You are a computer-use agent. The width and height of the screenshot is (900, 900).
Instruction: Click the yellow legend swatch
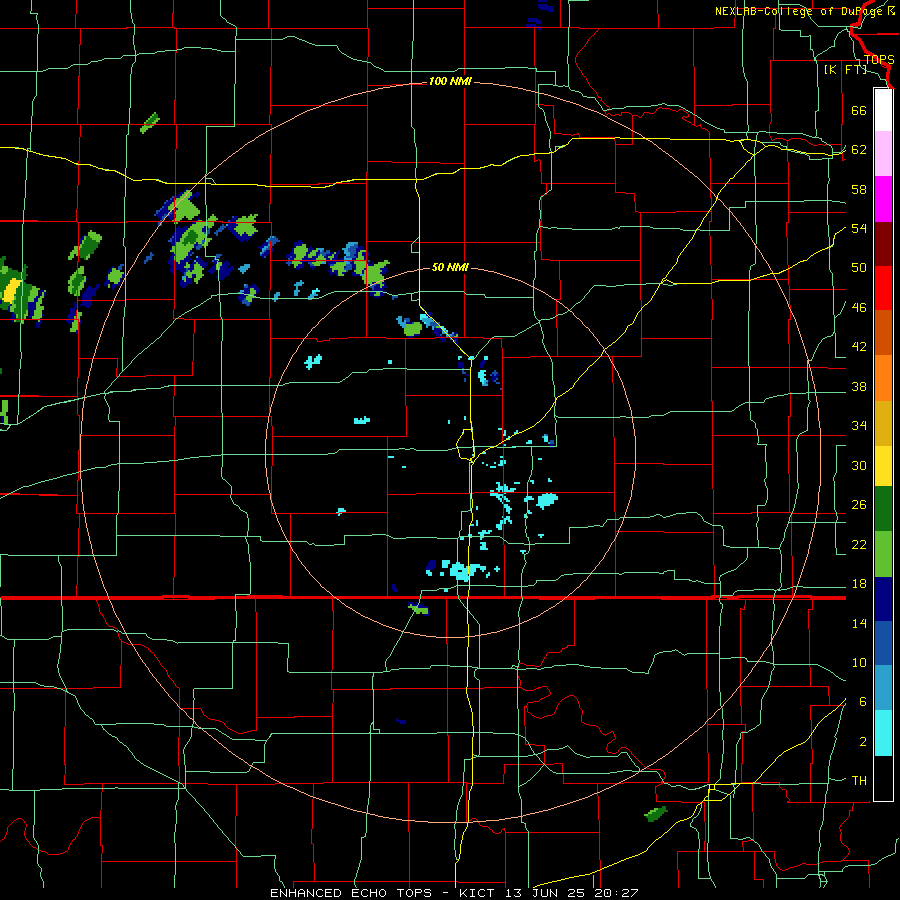click(x=883, y=466)
